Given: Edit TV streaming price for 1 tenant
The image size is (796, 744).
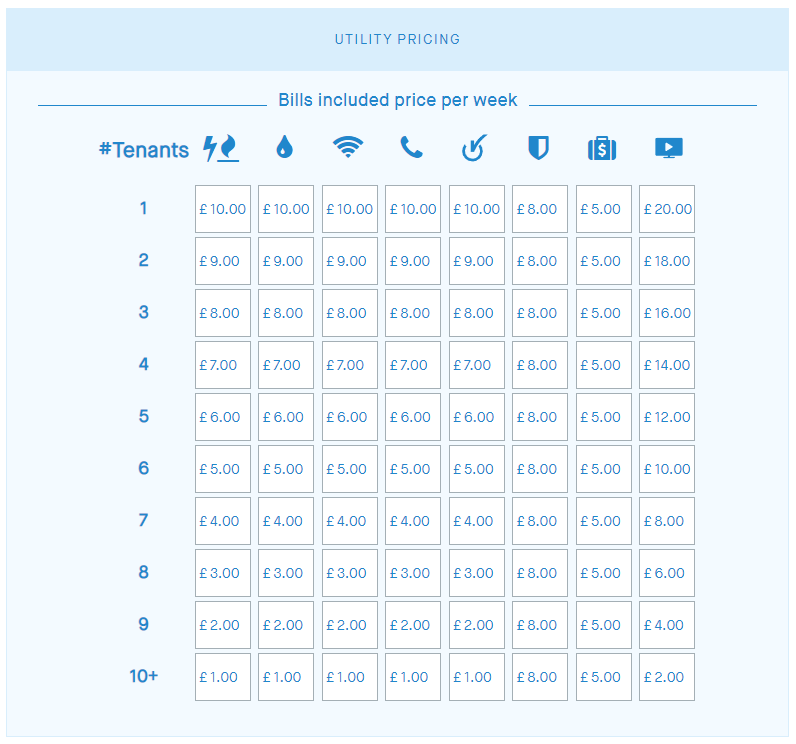Looking at the screenshot, I should point(667,210).
